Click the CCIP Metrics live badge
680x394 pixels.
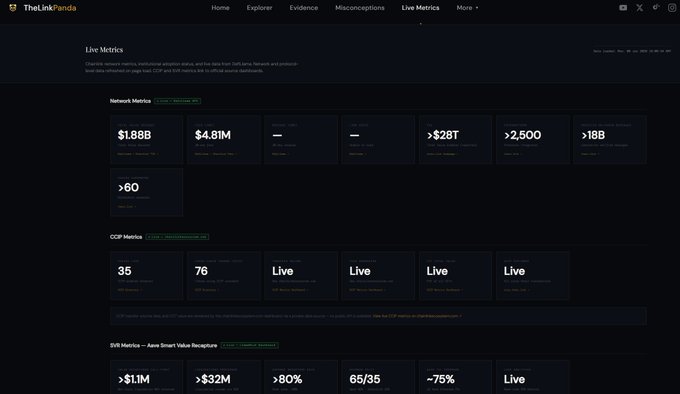(177, 237)
